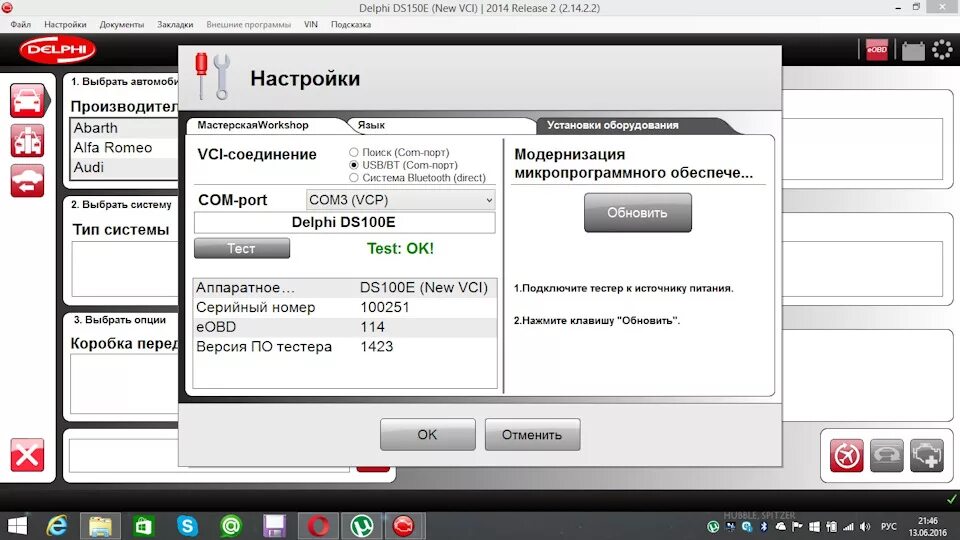Click the red crossed-out airplane icon bottom right
Viewport: 960px width, 540px height.
[847, 456]
